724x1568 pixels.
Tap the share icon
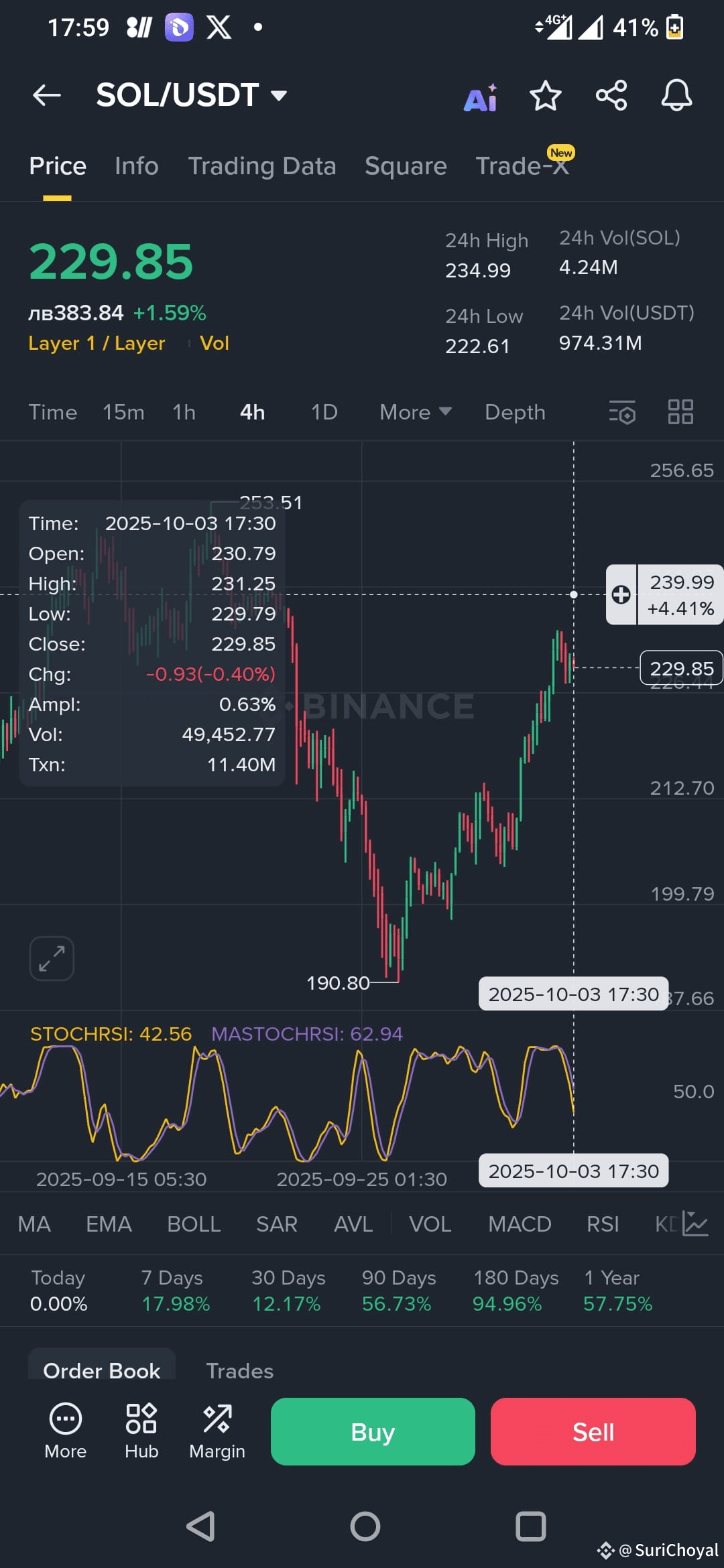point(611,95)
